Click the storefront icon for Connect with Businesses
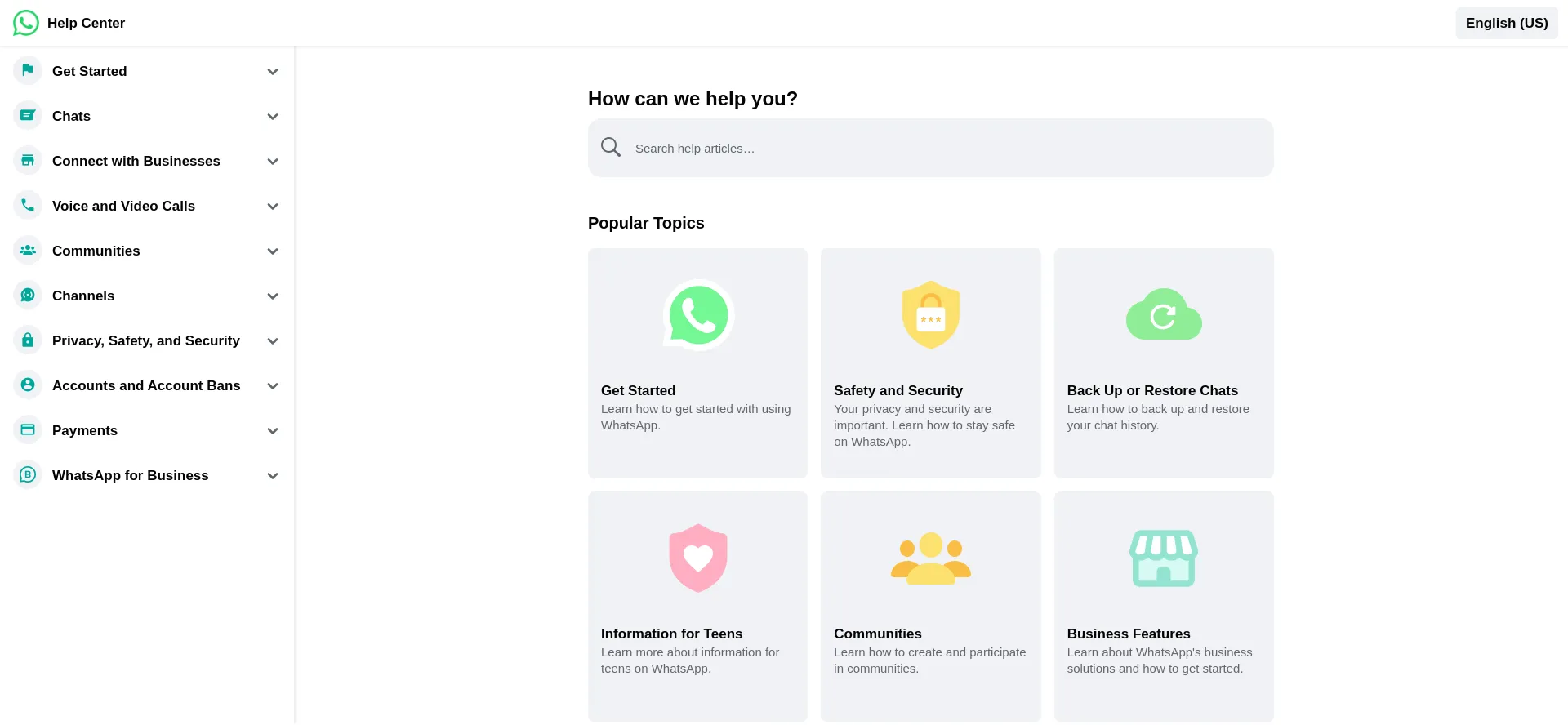Screen dimensions: 1568x725 [x=28, y=161]
